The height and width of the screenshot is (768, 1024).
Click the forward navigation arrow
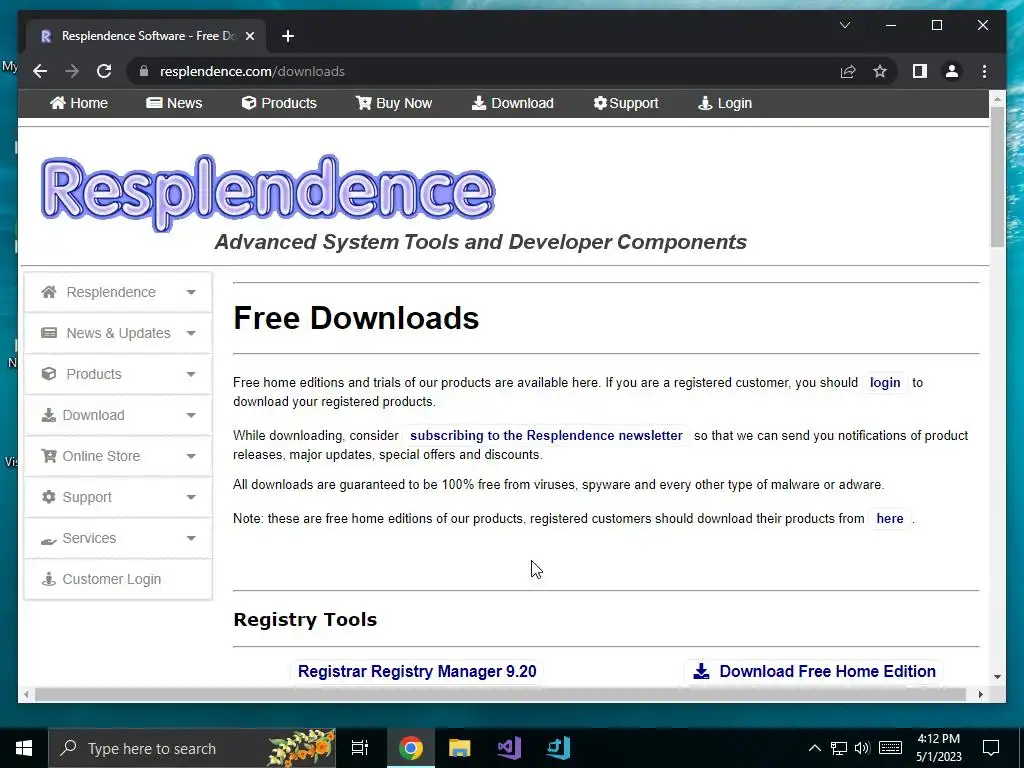tap(72, 71)
